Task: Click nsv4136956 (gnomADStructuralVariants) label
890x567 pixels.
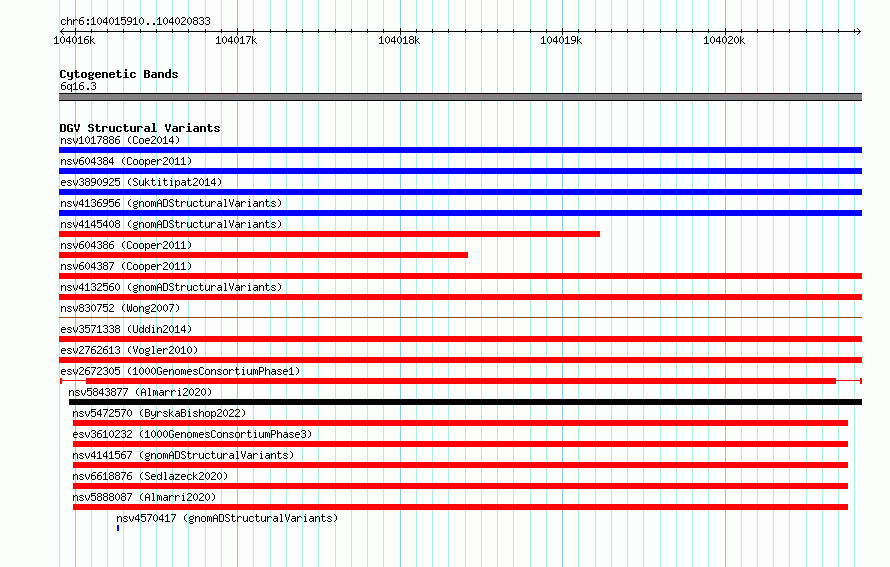Action: (171, 203)
